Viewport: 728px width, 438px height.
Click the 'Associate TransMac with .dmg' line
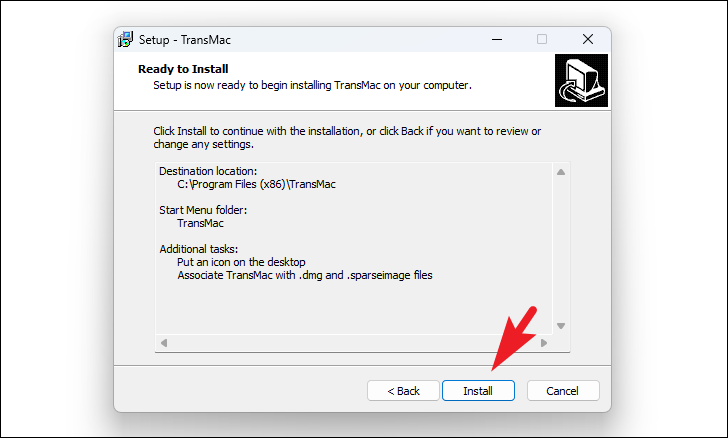pyautogui.click(x=305, y=275)
